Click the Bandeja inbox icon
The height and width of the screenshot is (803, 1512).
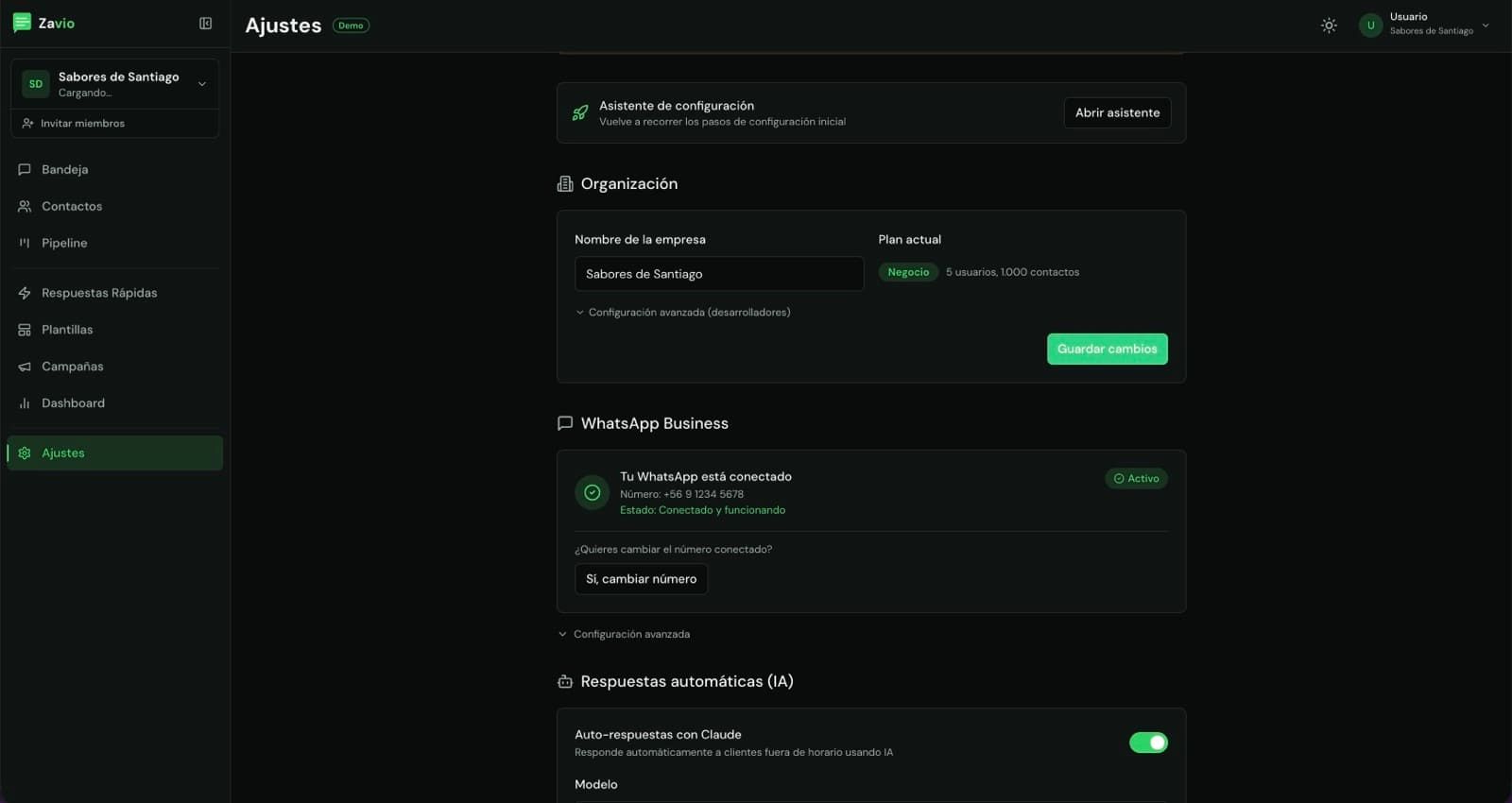[x=25, y=170]
